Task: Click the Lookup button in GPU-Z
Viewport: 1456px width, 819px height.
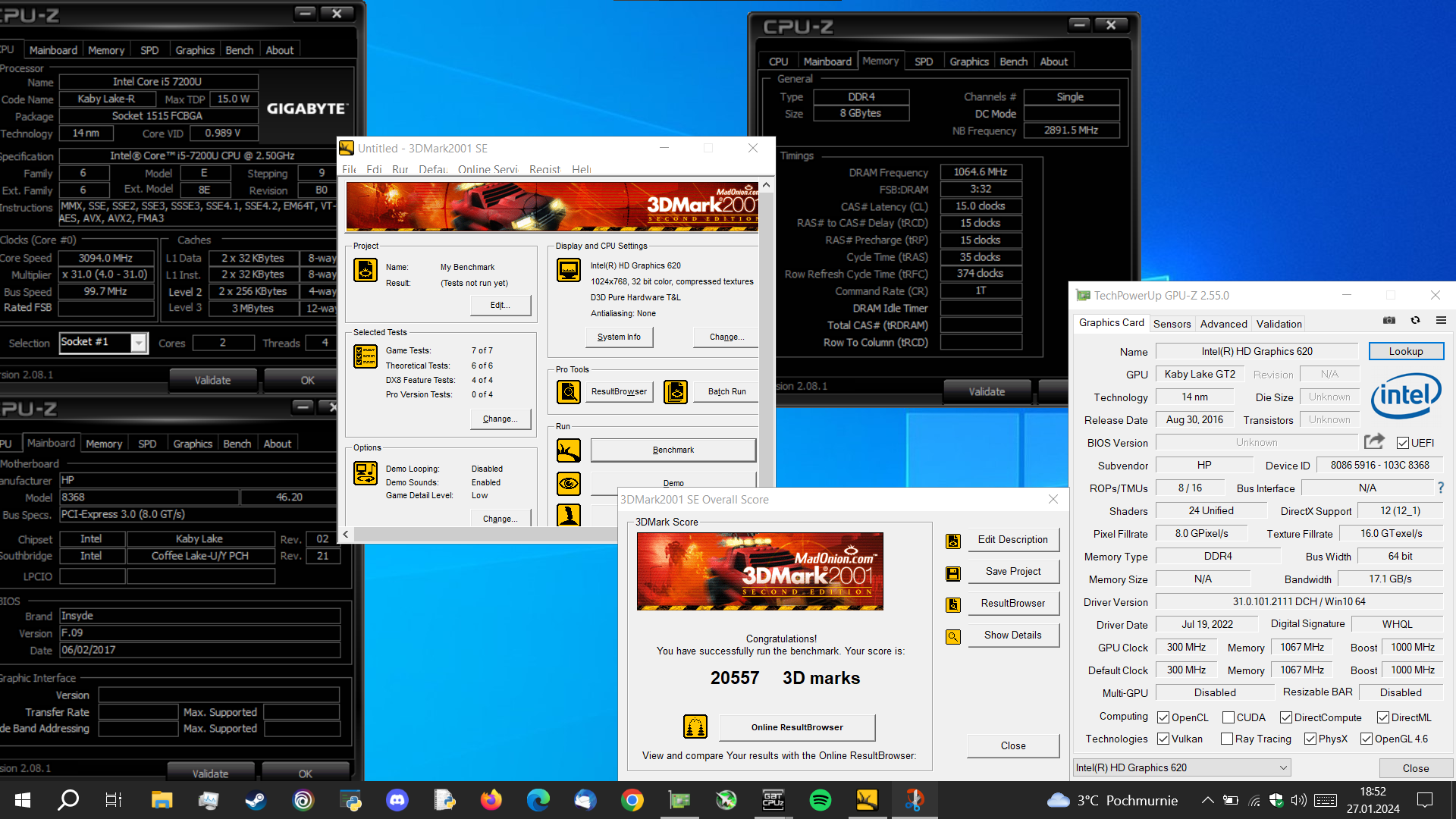Action: pos(1406,351)
